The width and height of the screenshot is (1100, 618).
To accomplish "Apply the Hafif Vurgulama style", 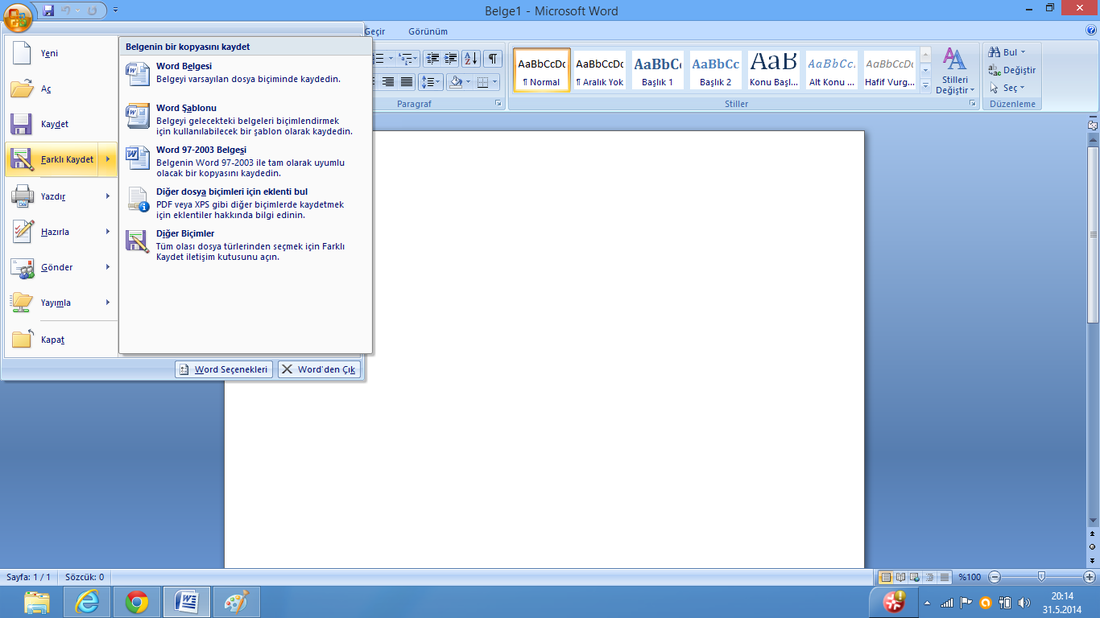I will 890,70.
